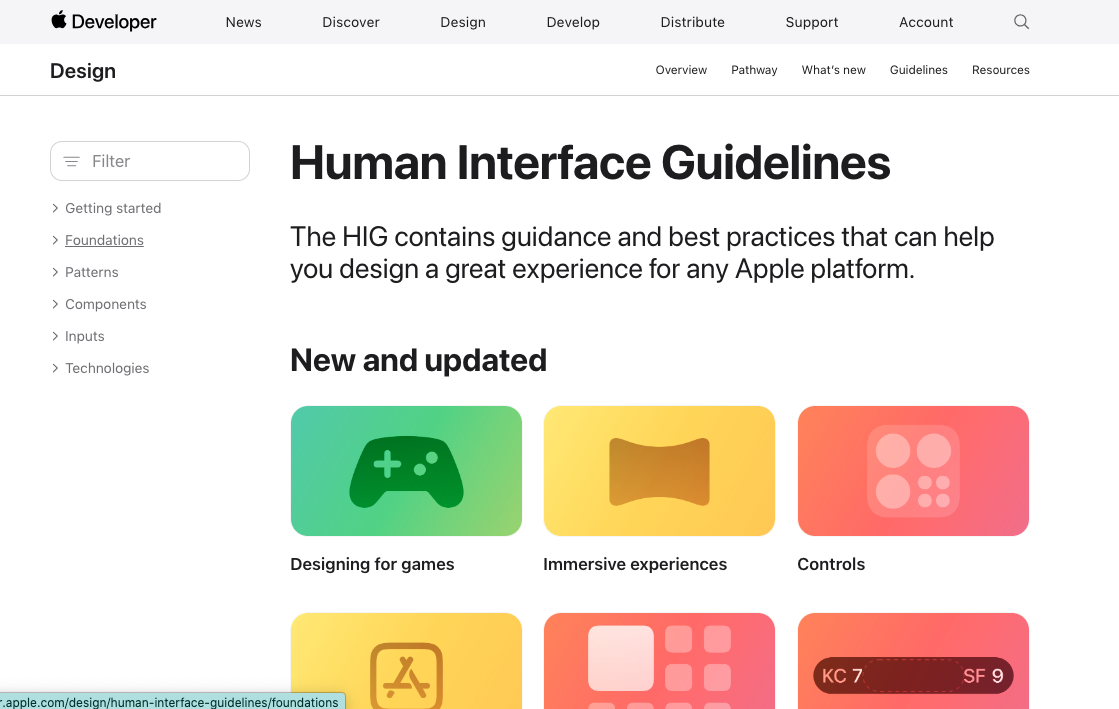Expand the Components section chevron
This screenshot has height=709, width=1119.
[55, 304]
